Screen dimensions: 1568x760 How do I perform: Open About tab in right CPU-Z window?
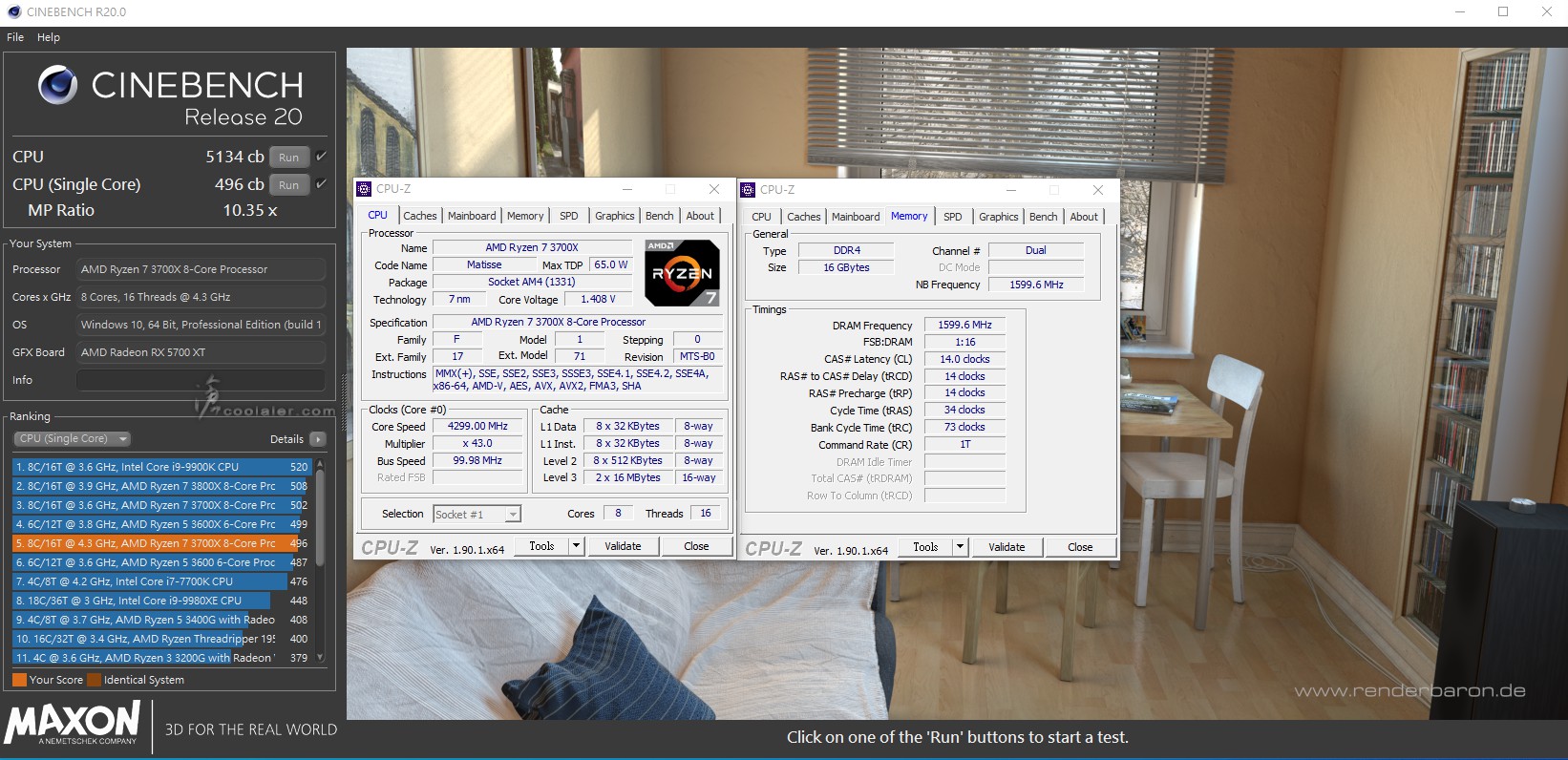click(1084, 217)
